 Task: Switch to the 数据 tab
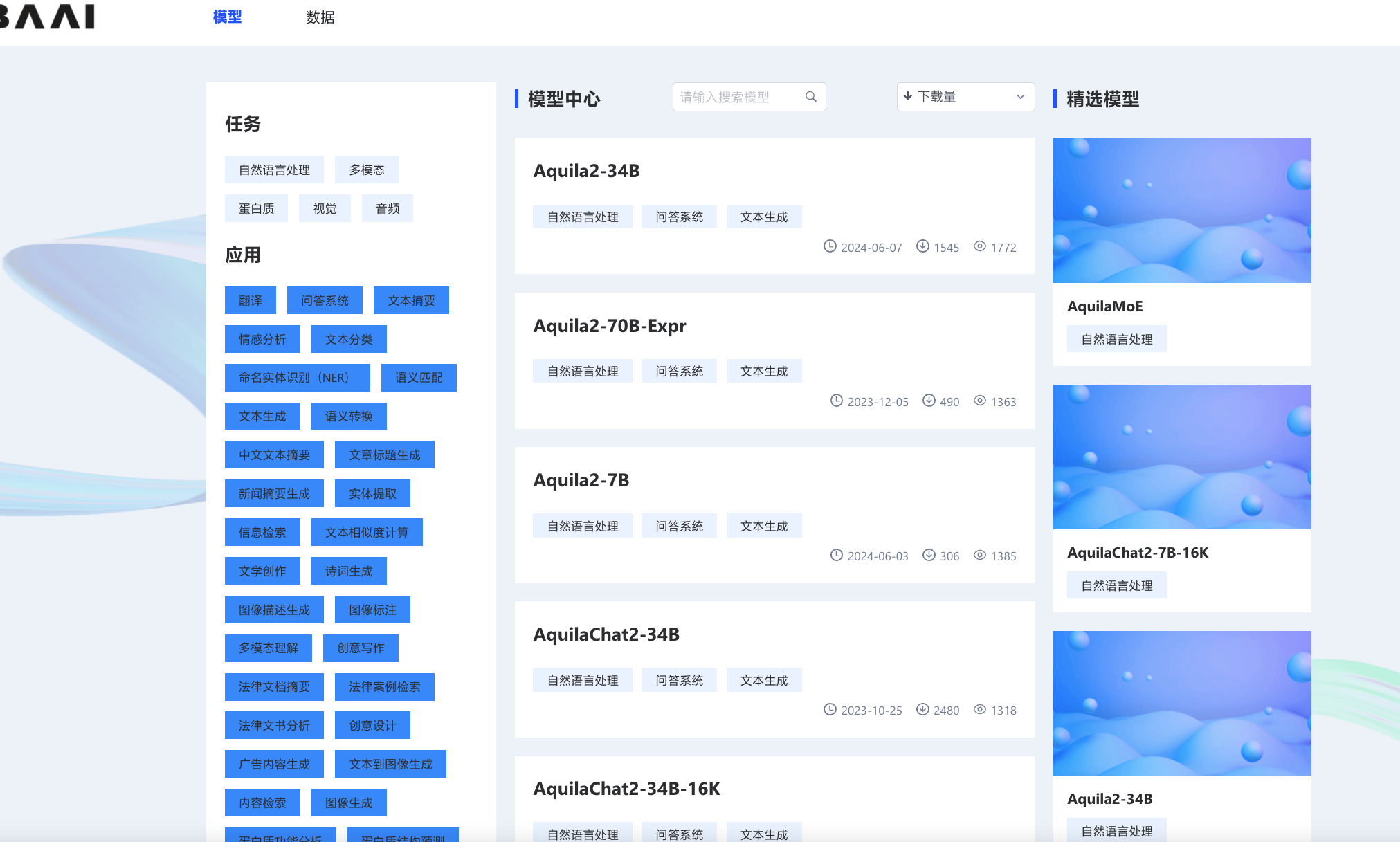click(320, 17)
